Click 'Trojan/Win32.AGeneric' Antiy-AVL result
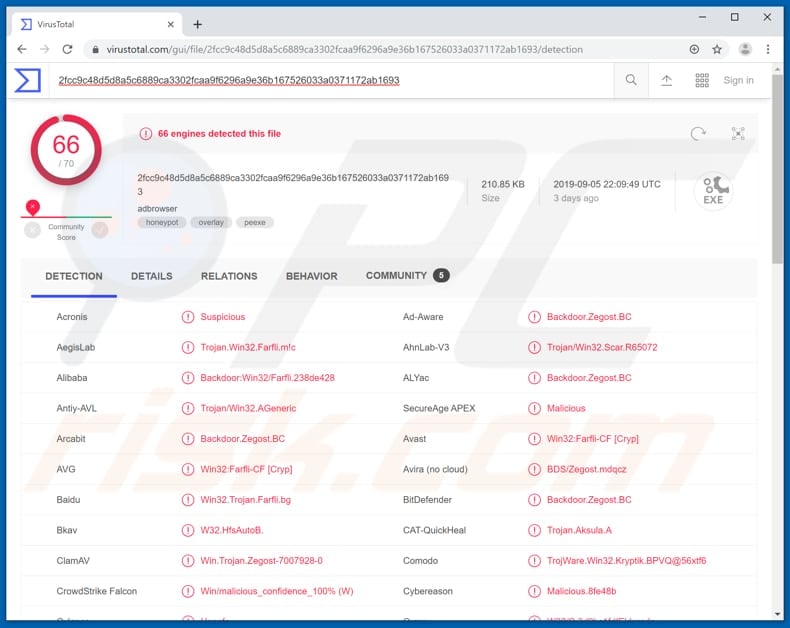The height and width of the screenshot is (628, 790). click(248, 408)
